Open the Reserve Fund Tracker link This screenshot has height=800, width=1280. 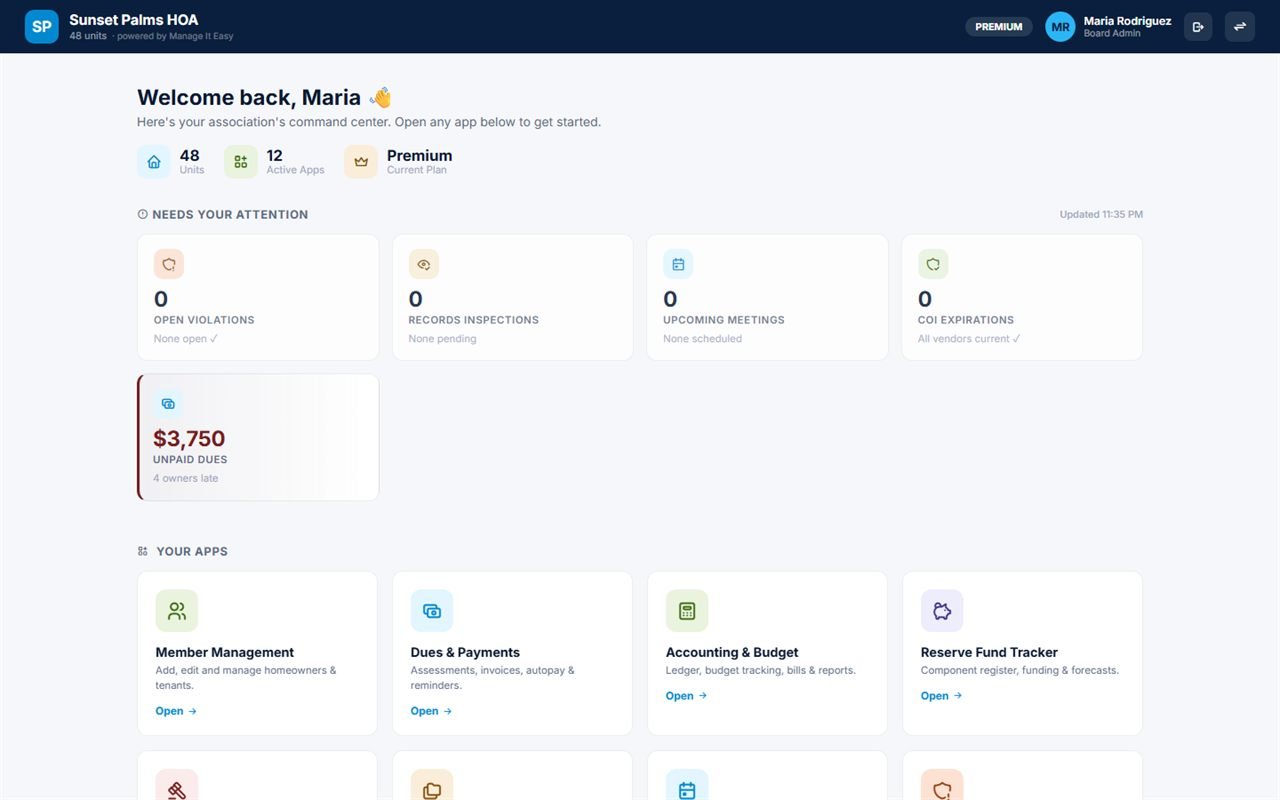[x=941, y=696]
